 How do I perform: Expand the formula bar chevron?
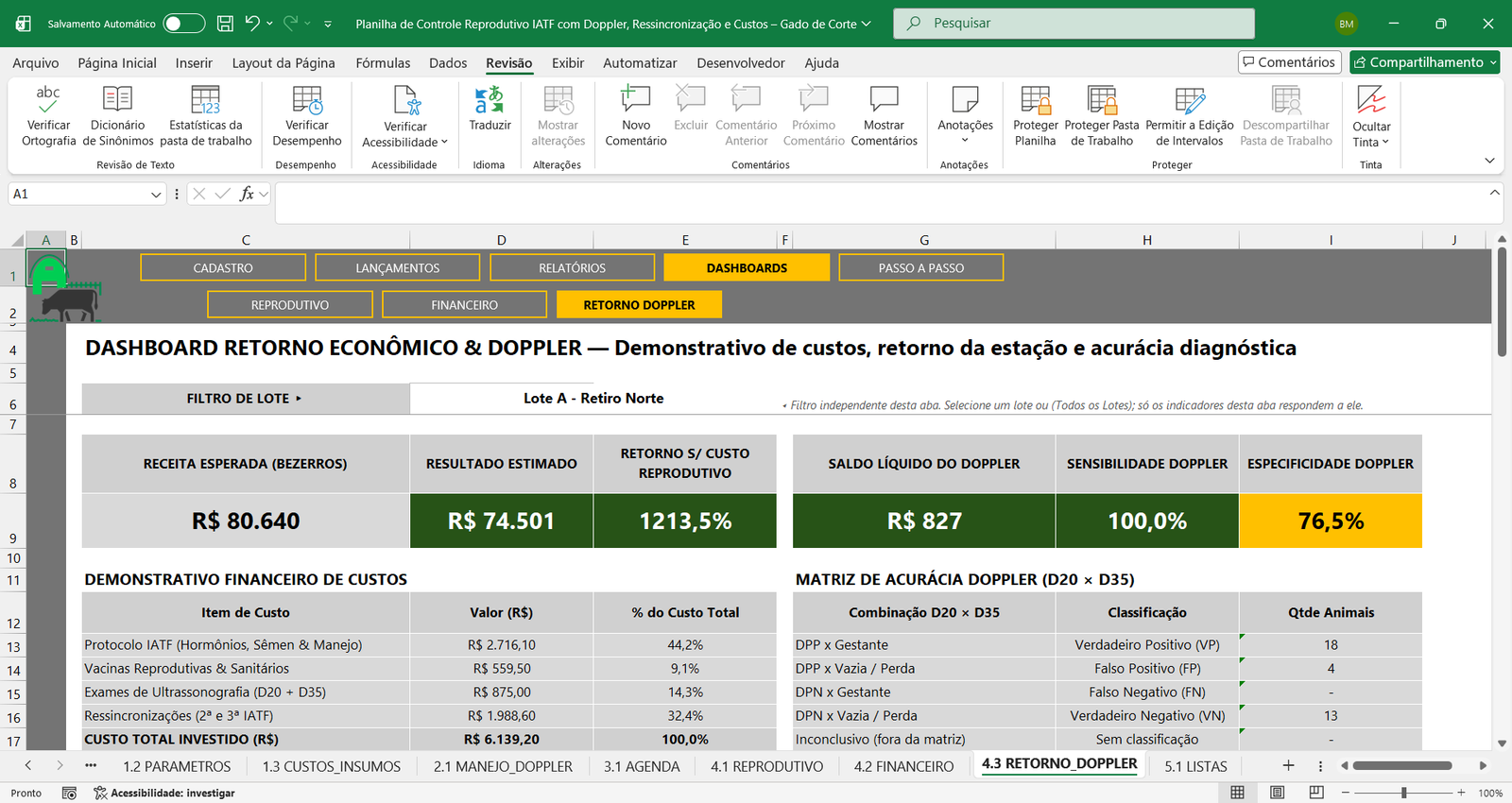point(1494,193)
